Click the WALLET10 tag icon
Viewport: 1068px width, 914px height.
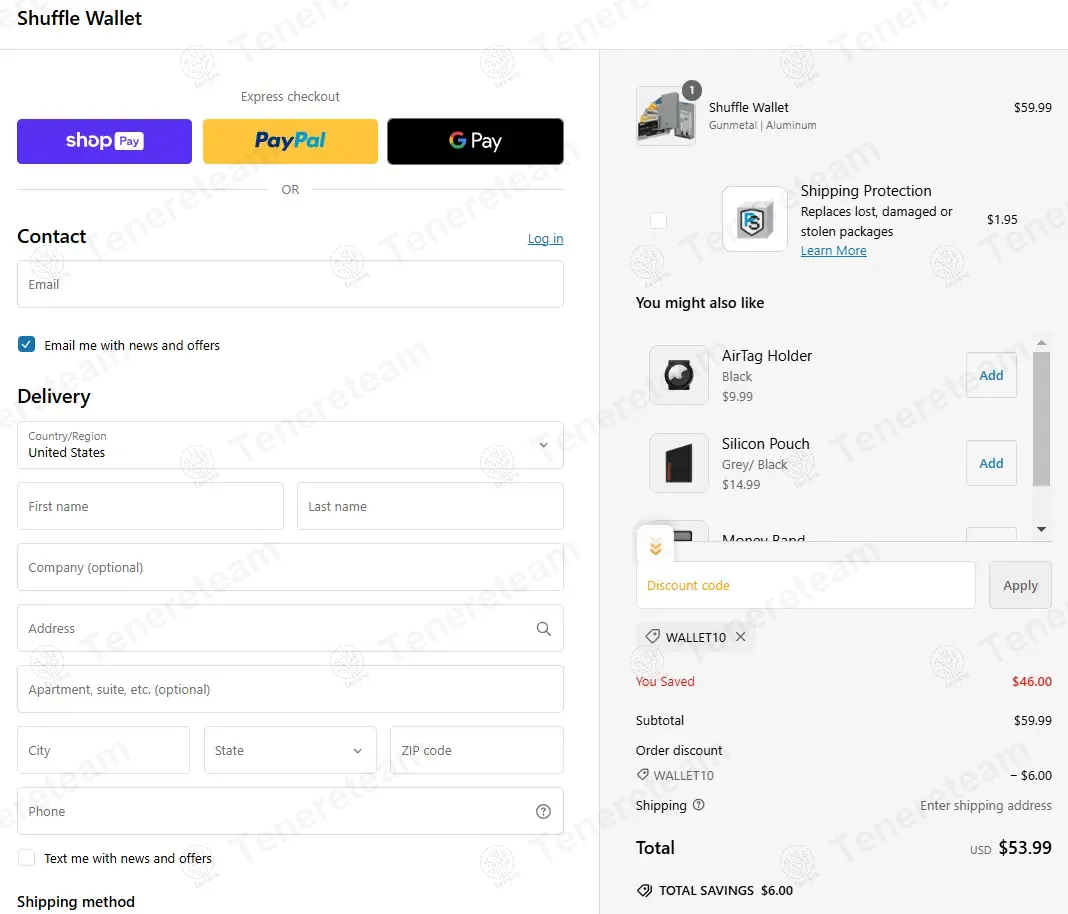tap(652, 637)
